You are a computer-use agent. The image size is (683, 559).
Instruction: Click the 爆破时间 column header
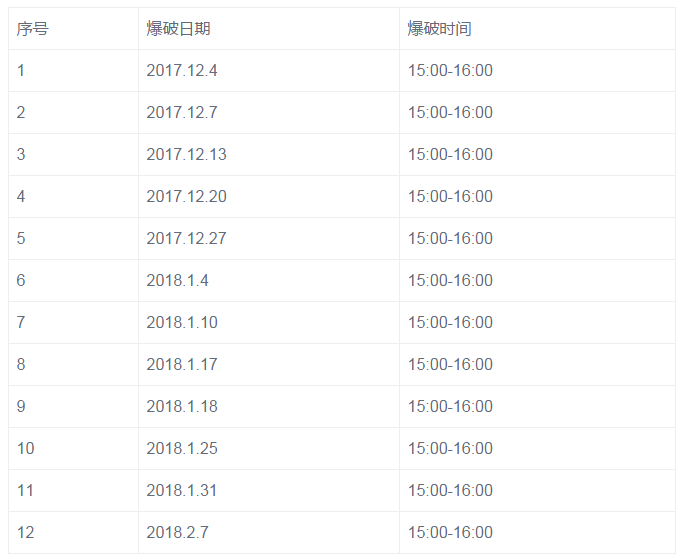coord(537,28)
